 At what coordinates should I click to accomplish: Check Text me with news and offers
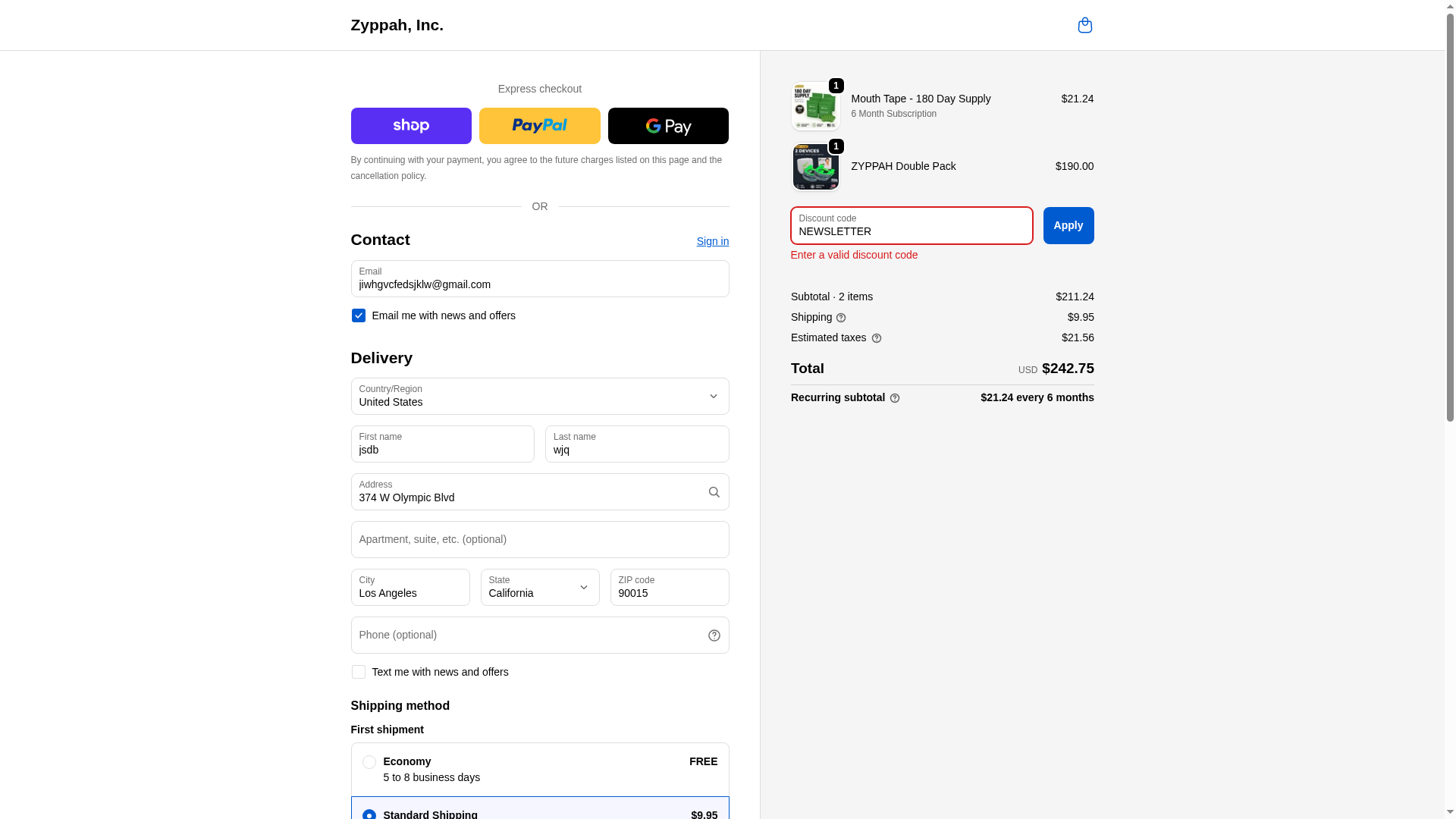[359, 672]
